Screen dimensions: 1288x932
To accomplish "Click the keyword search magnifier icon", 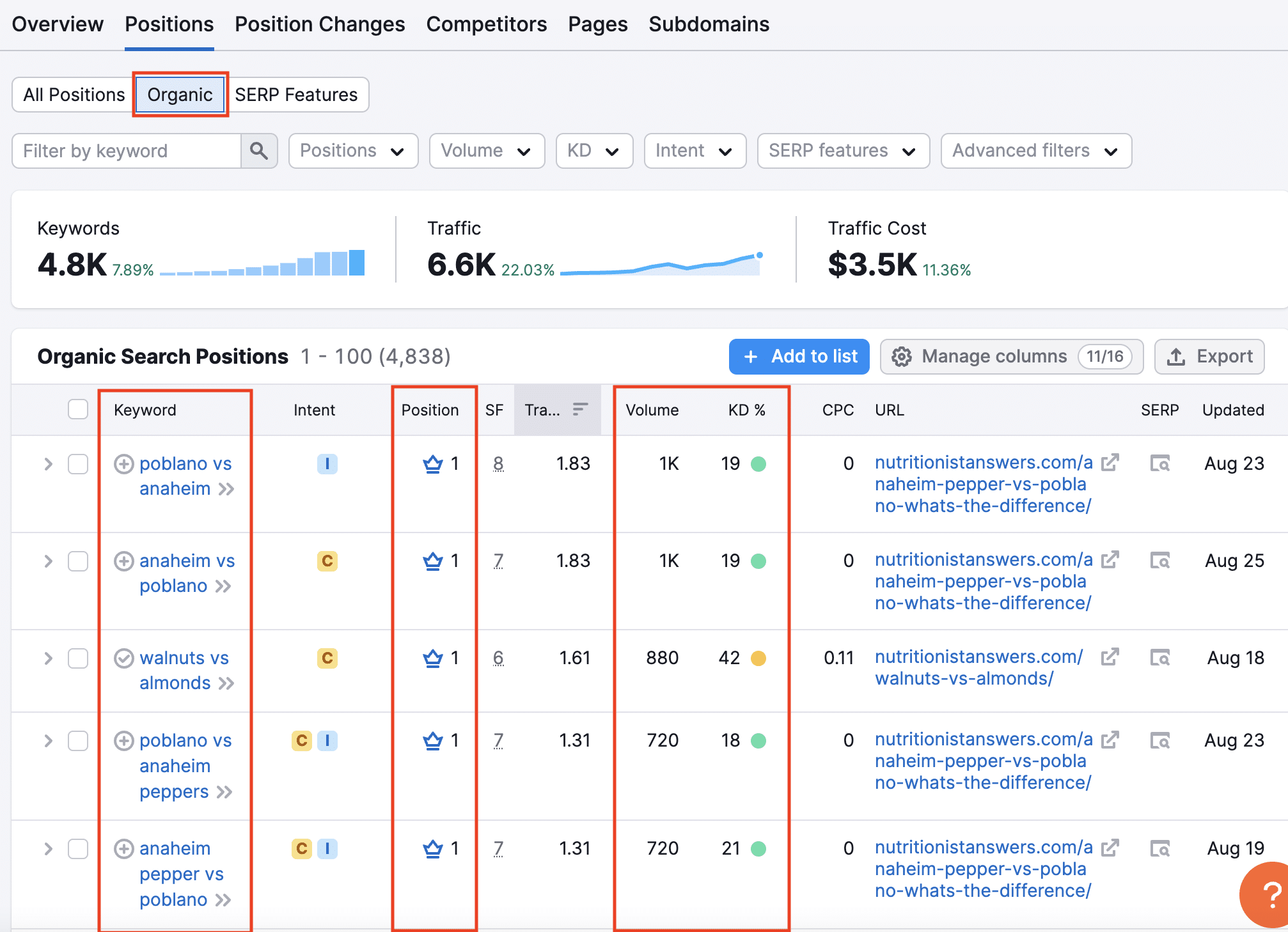I will click(259, 151).
